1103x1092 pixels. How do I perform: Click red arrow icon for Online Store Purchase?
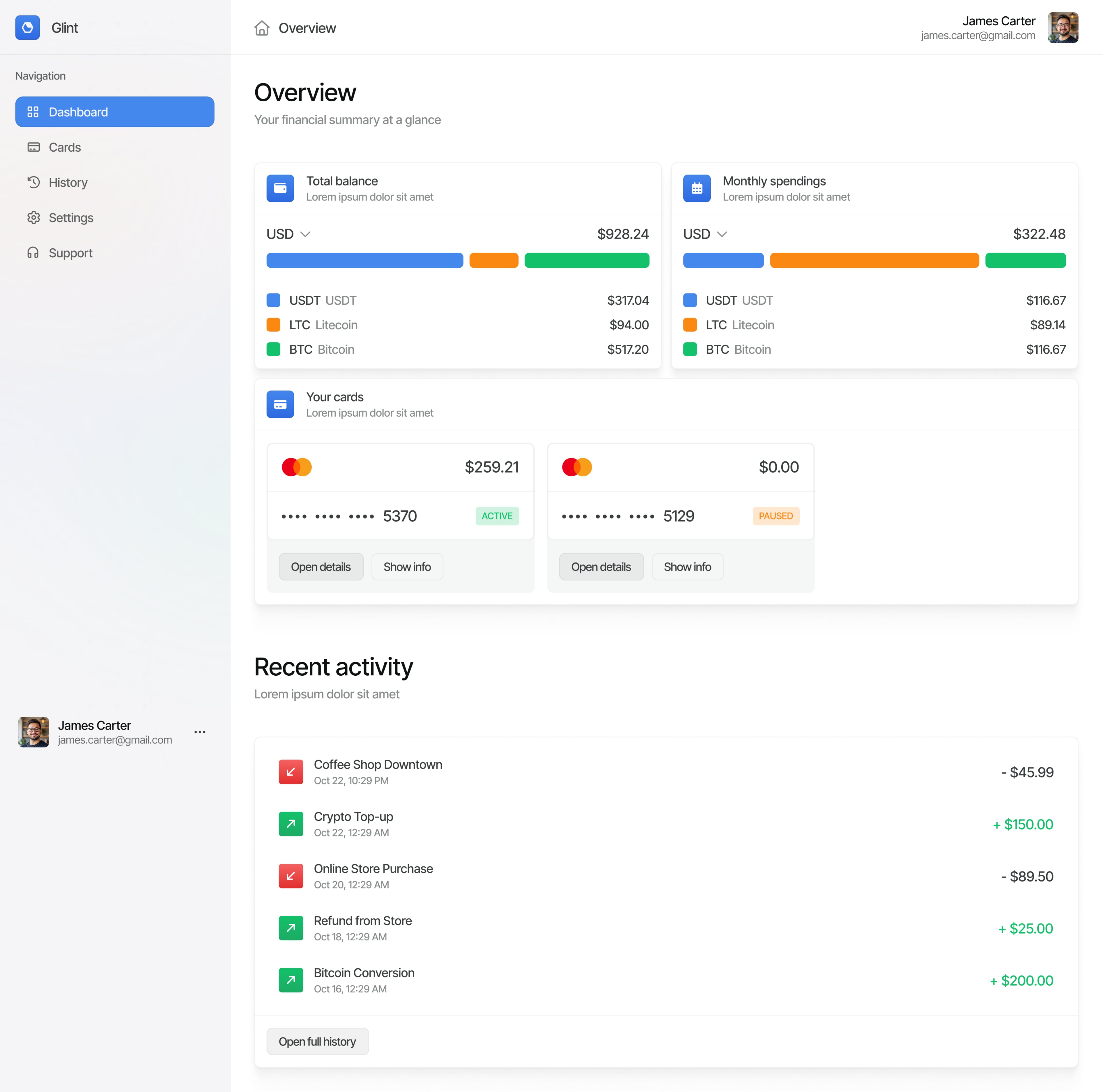(291, 876)
